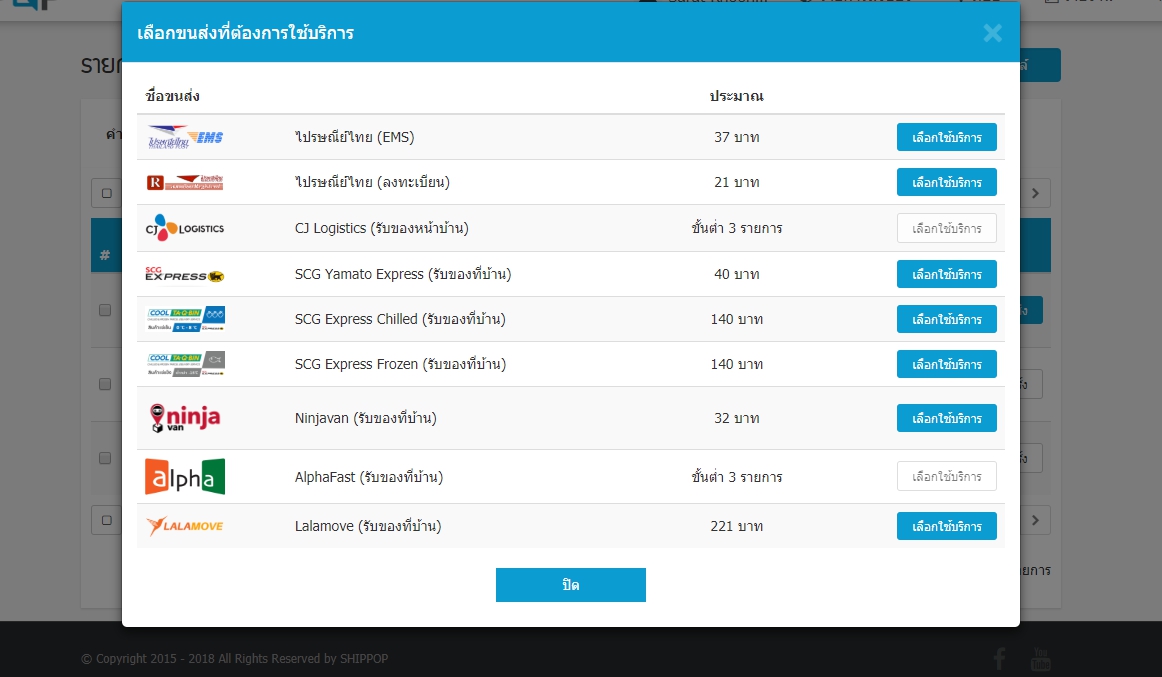The height and width of the screenshot is (677, 1162).
Task: Choose SCG Yamato Express service
Action: tap(946, 274)
